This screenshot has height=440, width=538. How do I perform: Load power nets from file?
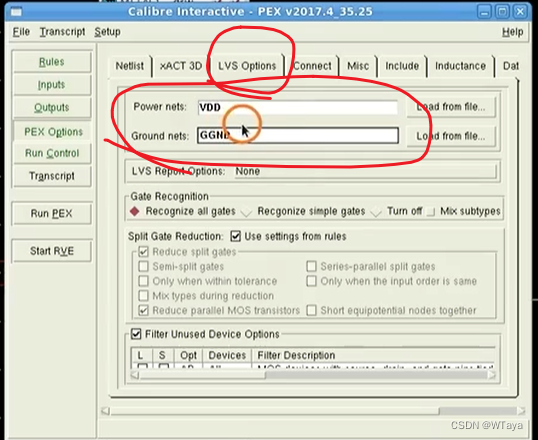pyautogui.click(x=451, y=107)
